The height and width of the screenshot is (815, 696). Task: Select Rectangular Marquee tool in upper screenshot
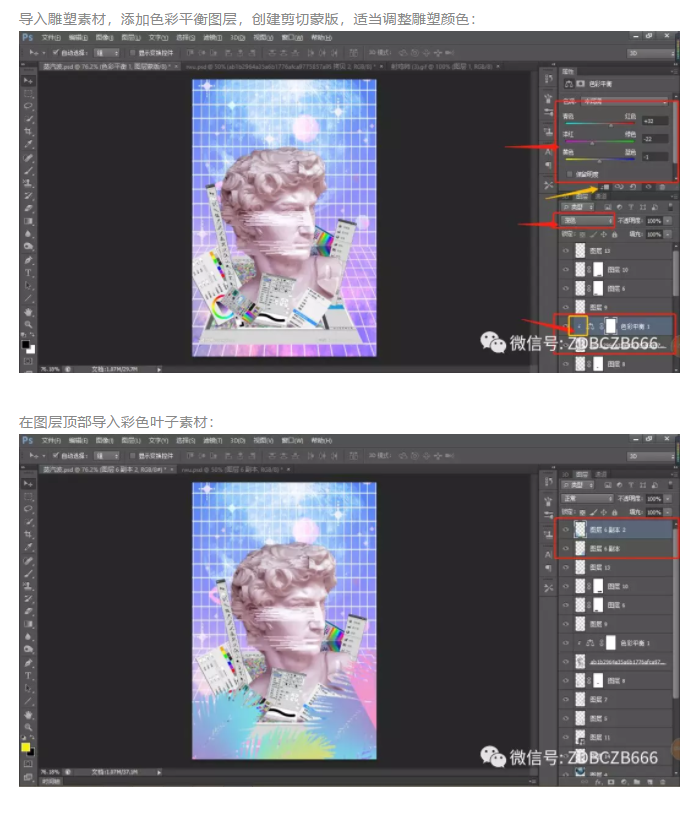point(28,94)
